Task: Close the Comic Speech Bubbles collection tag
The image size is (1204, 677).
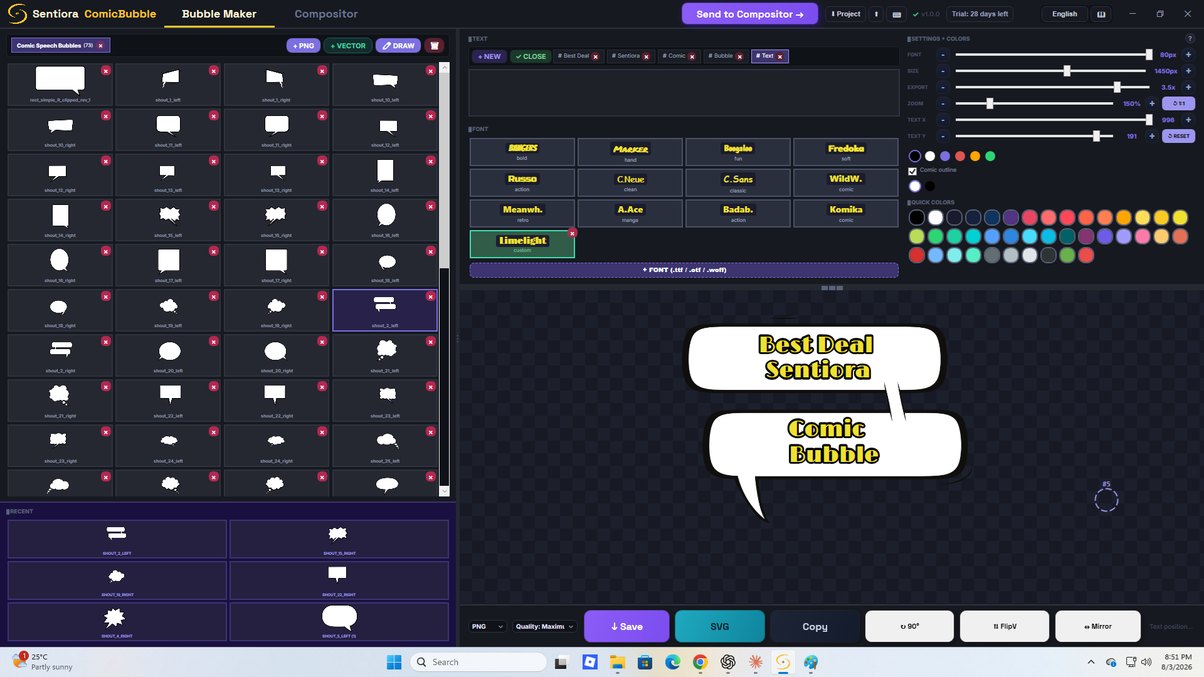Action: click(x=100, y=45)
